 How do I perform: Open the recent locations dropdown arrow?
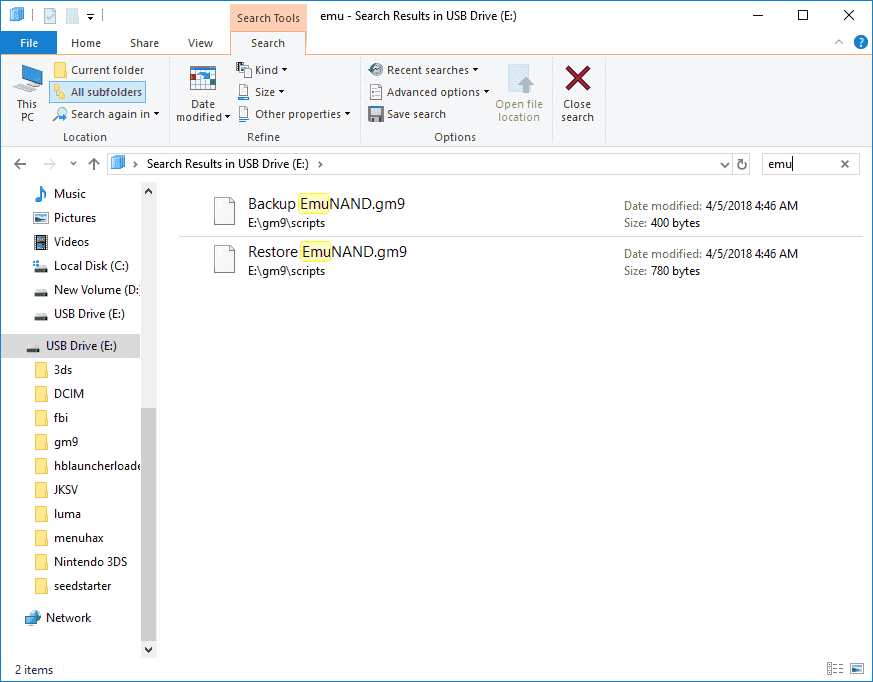coord(73,164)
